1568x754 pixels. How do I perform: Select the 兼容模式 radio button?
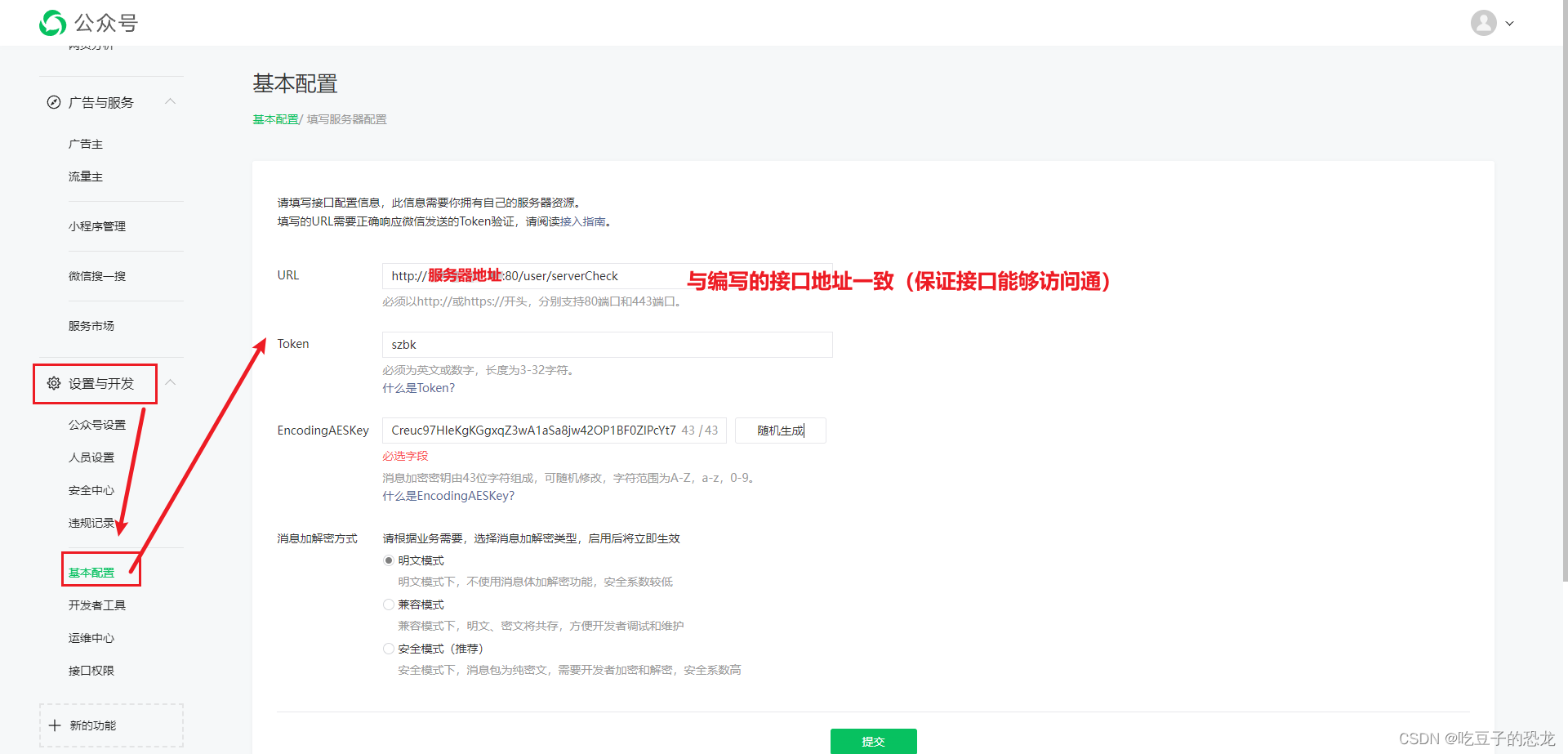point(389,605)
